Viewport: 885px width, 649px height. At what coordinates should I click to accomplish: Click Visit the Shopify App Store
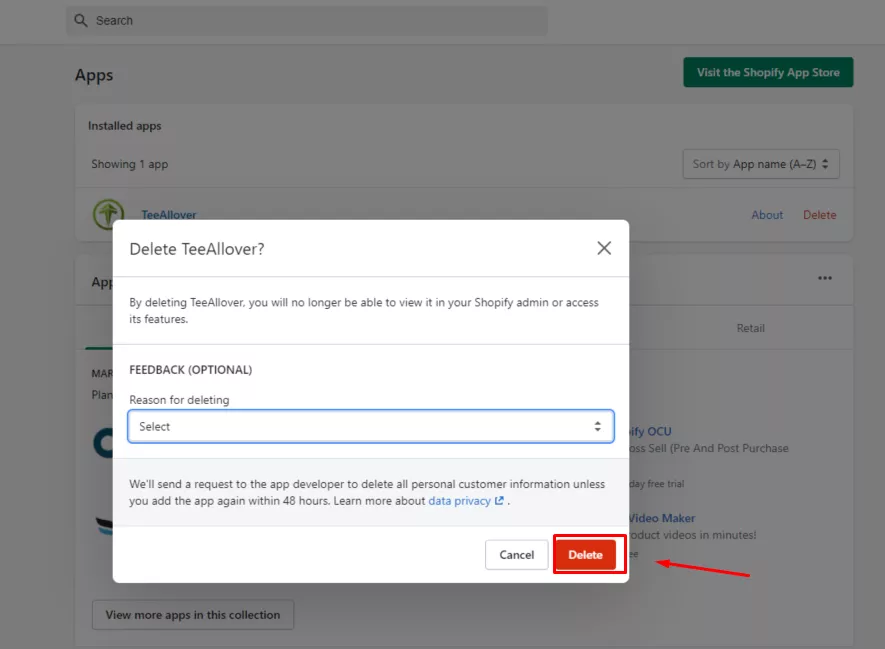pos(767,73)
